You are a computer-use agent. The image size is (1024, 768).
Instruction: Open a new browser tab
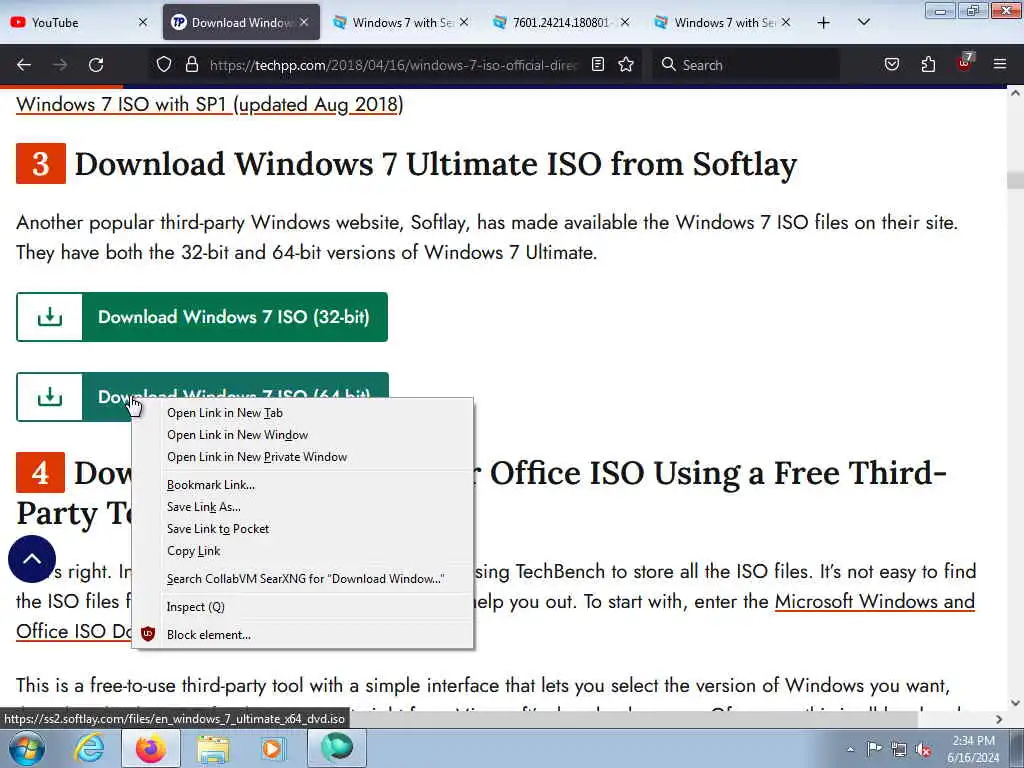click(x=824, y=23)
